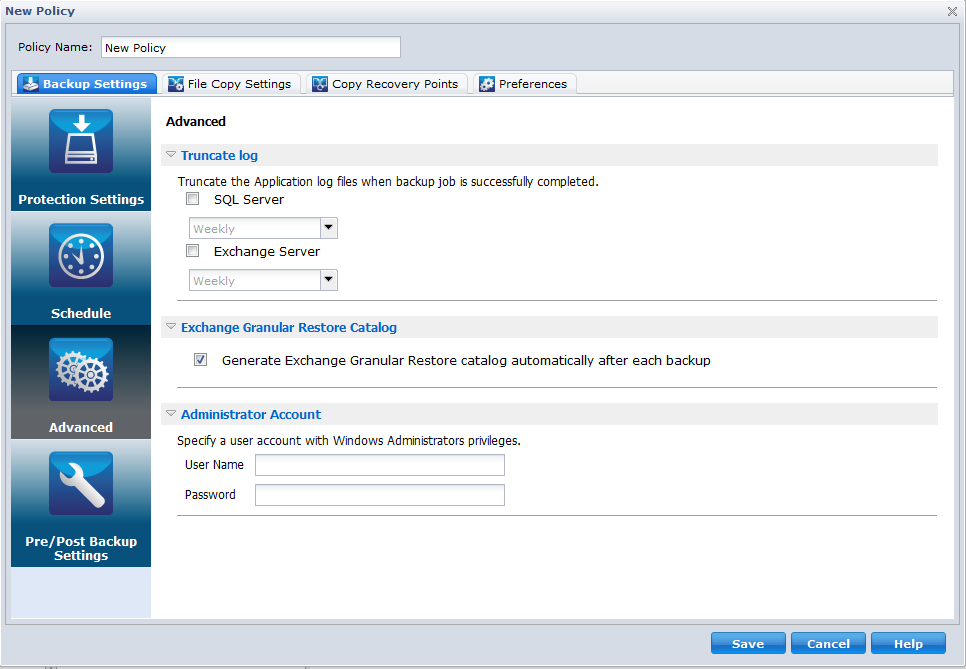Save the new policy

coord(748,643)
